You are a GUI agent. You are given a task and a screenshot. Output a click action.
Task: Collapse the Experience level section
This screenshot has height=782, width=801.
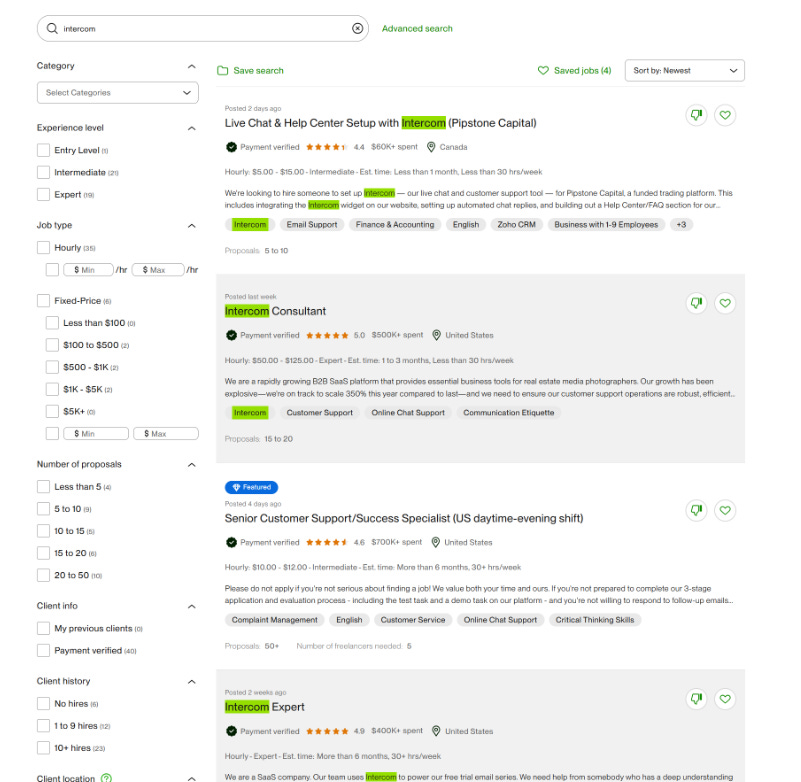pyautogui.click(x=192, y=128)
